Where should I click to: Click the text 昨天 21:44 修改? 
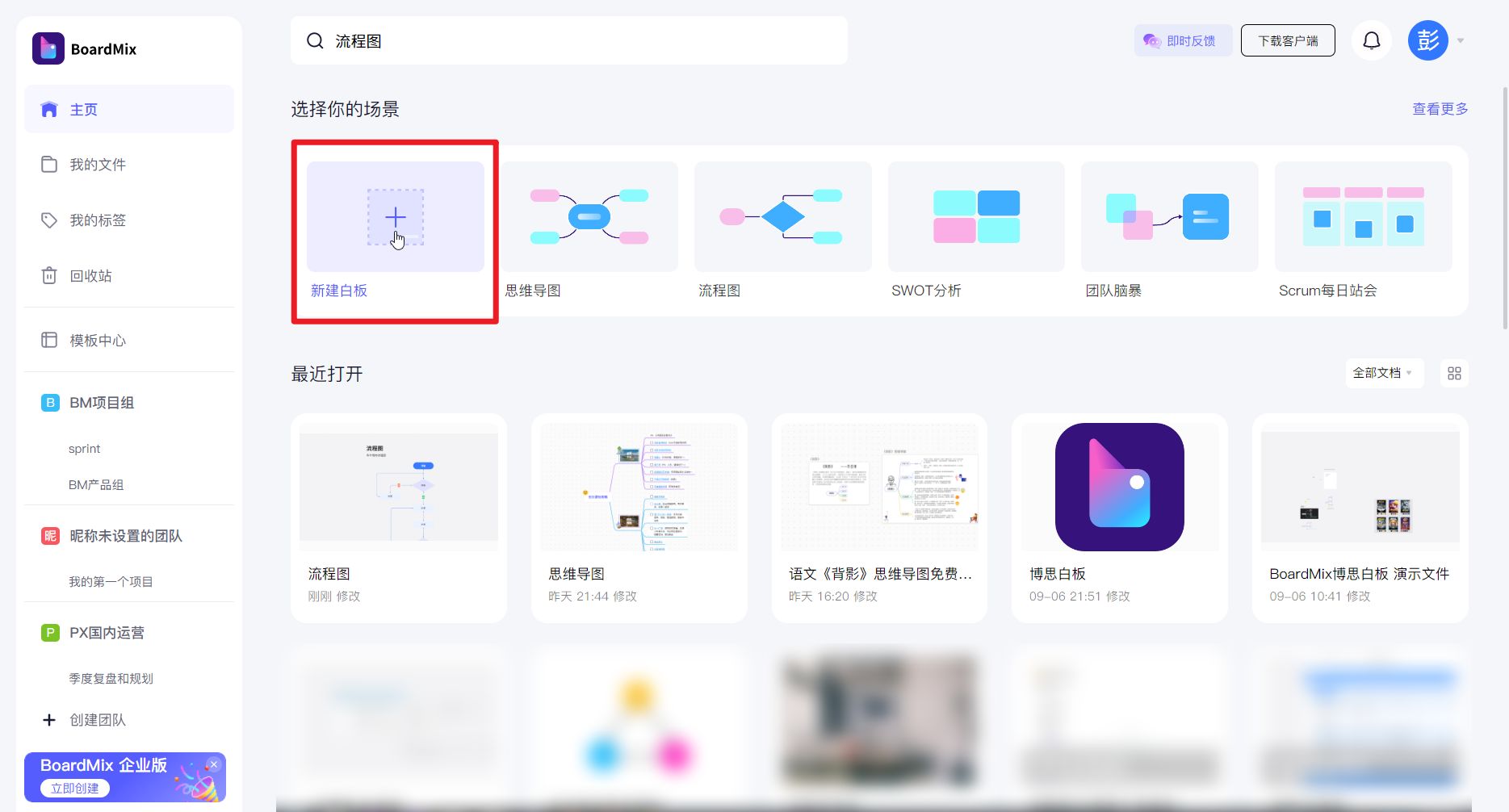coord(593,596)
